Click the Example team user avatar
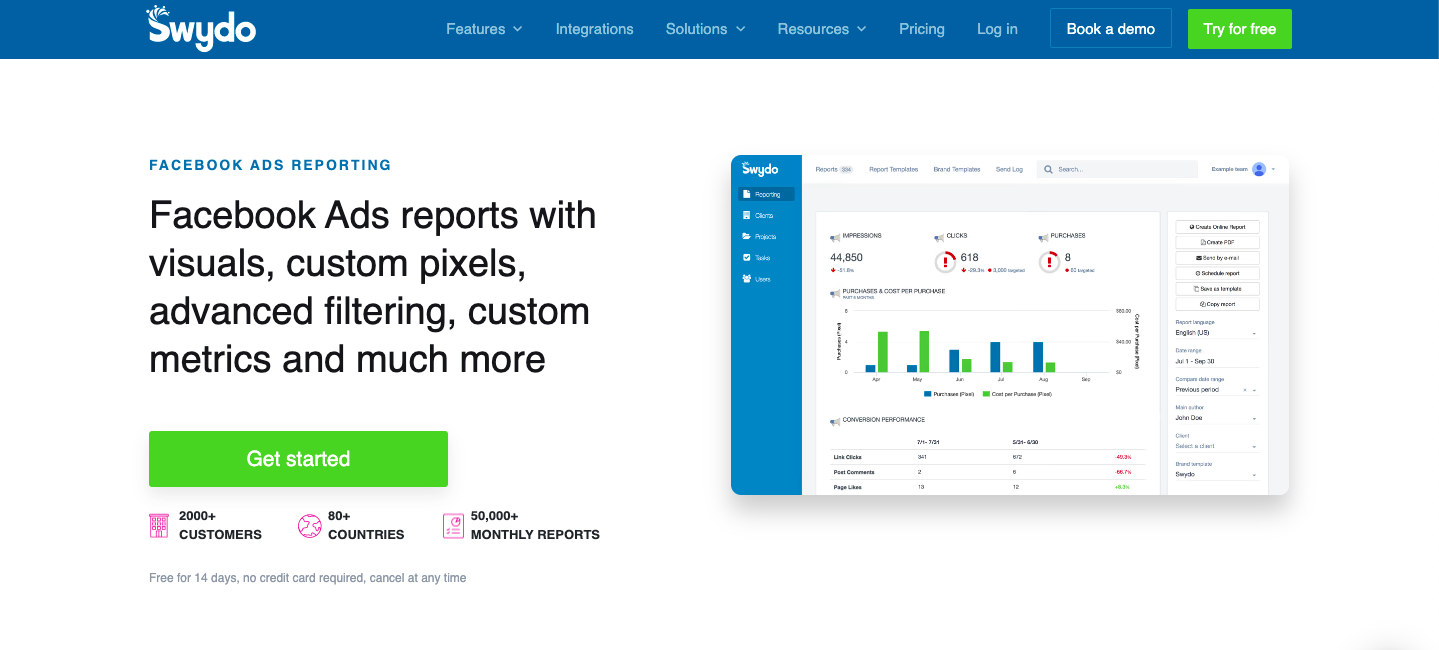 1259,169
